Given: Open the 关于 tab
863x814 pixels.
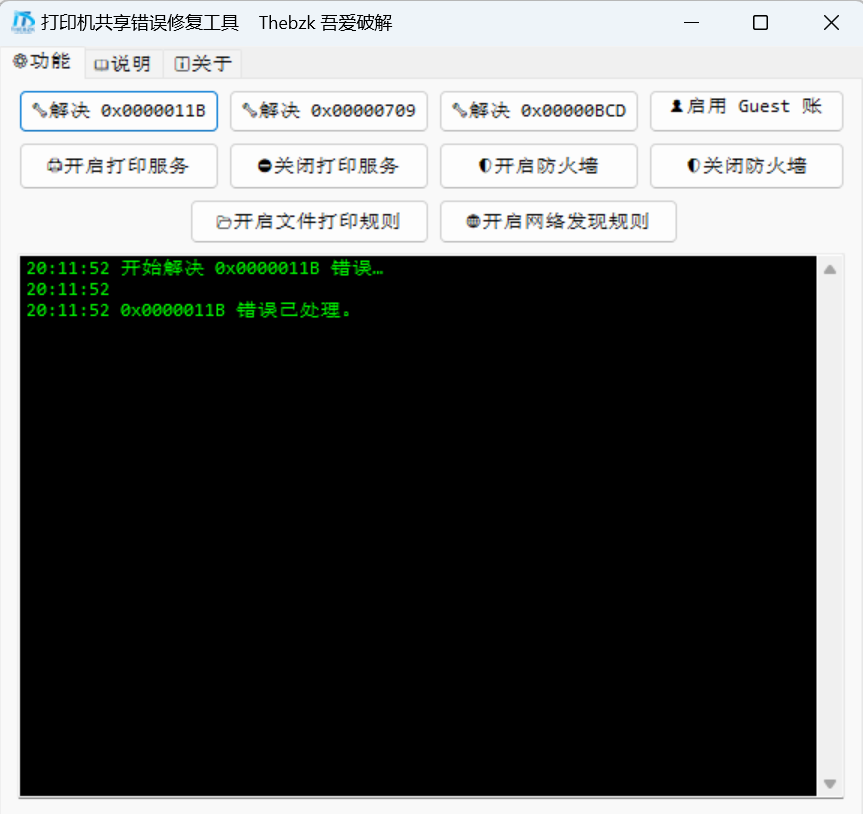Looking at the screenshot, I should tap(203, 64).
